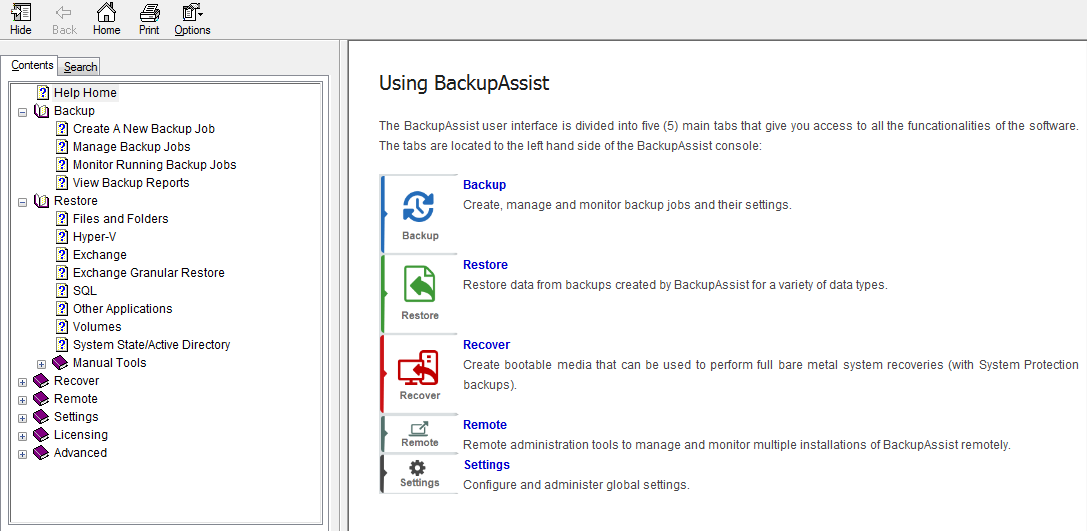The height and width of the screenshot is (531, 1087).
Task: Click the open book icon beside Restore
Action: (42, 200)
